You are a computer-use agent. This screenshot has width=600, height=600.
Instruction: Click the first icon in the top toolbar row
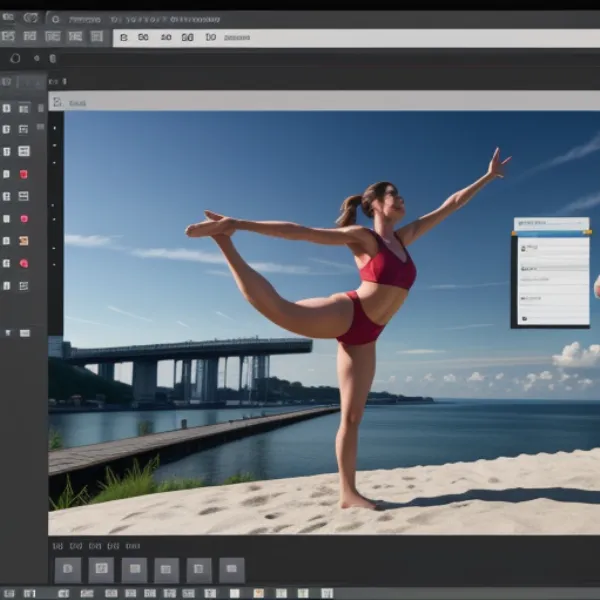(8, 36)
